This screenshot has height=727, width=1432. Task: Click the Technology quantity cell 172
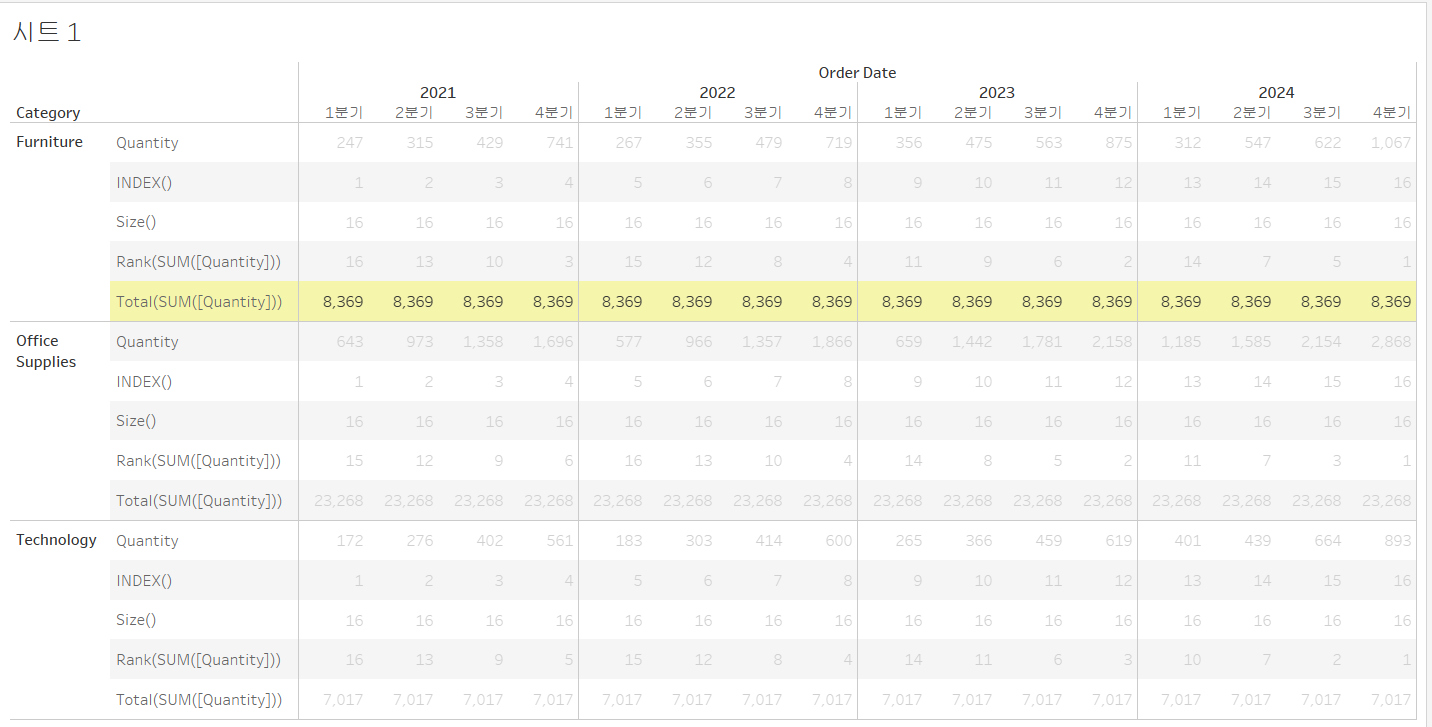350,540
